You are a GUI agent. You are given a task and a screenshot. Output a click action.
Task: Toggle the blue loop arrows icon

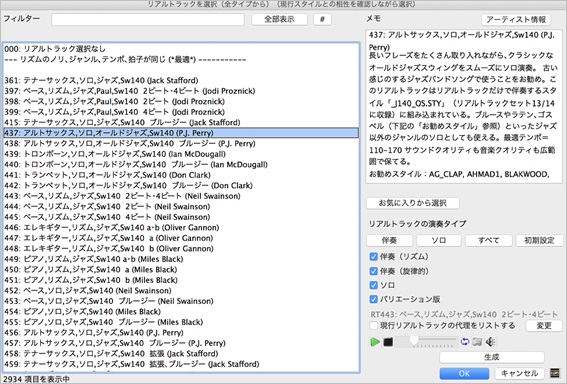click(x=465, y=342)
